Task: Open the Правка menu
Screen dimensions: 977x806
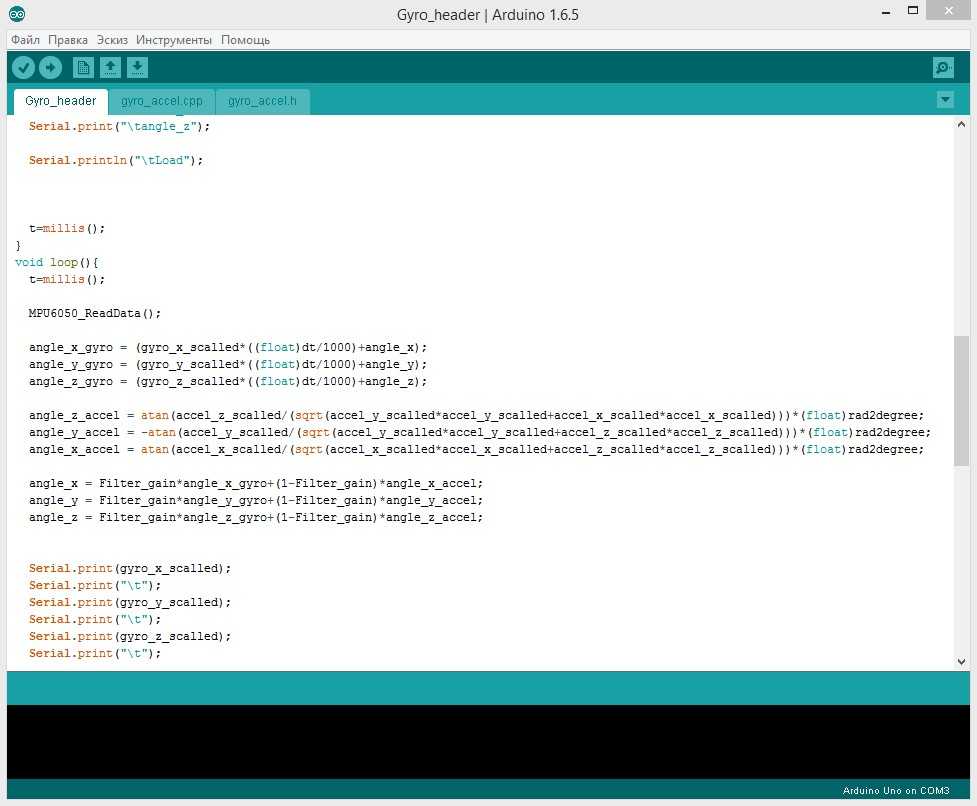Action: click(x=68, y=40)
